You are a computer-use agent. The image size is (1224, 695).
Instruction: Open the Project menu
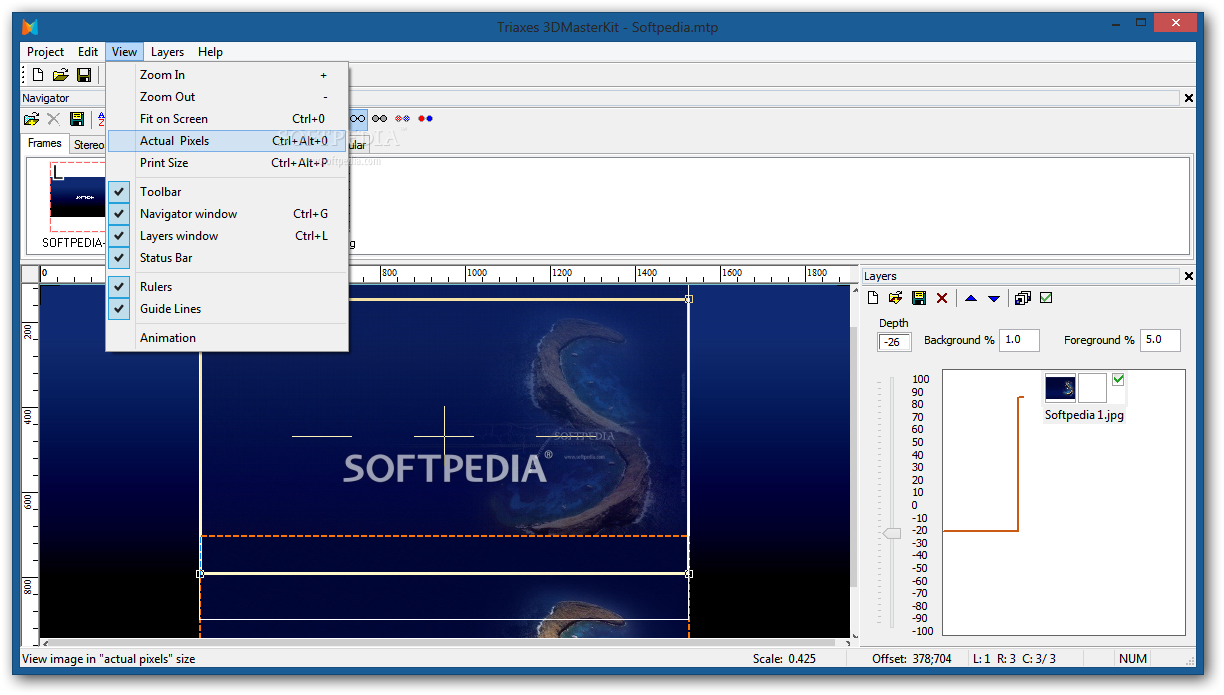(45, 52)
